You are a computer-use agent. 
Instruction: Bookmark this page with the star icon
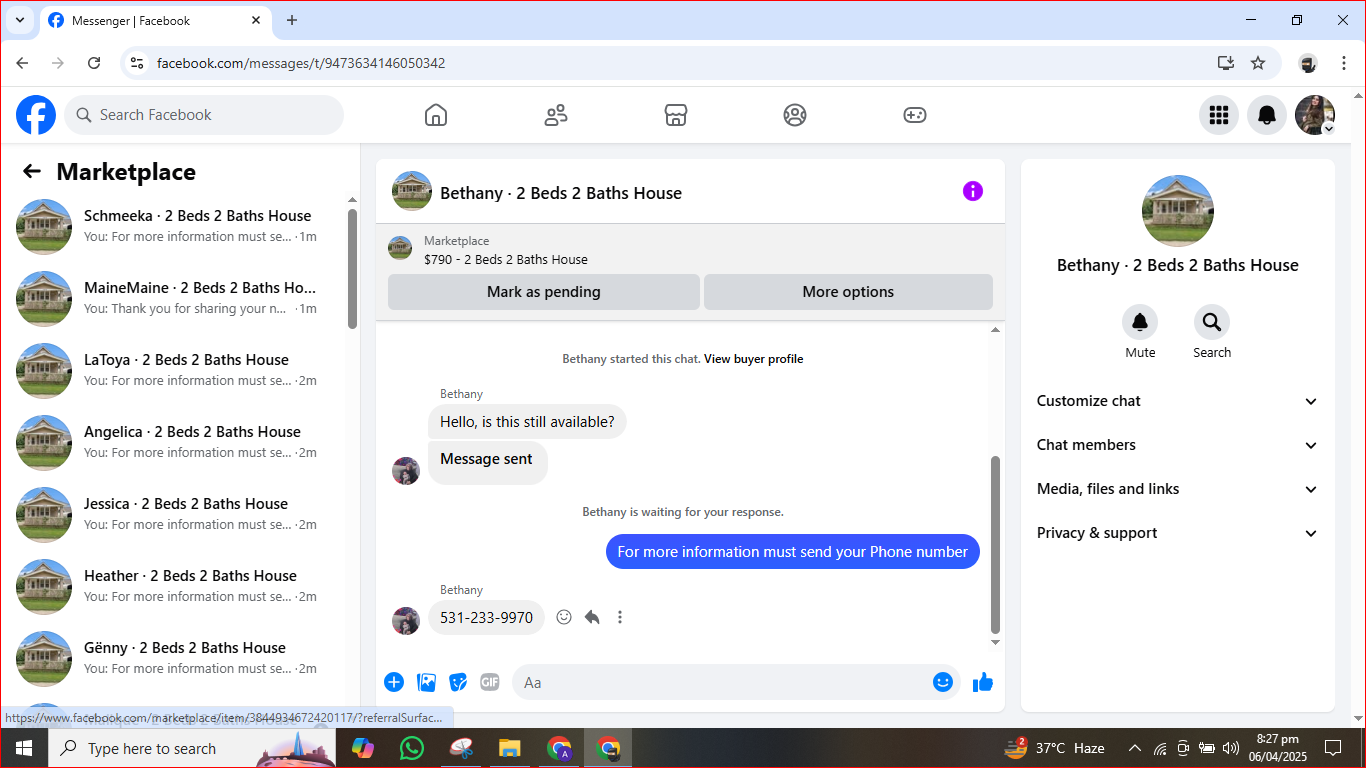pos(1258,63)
